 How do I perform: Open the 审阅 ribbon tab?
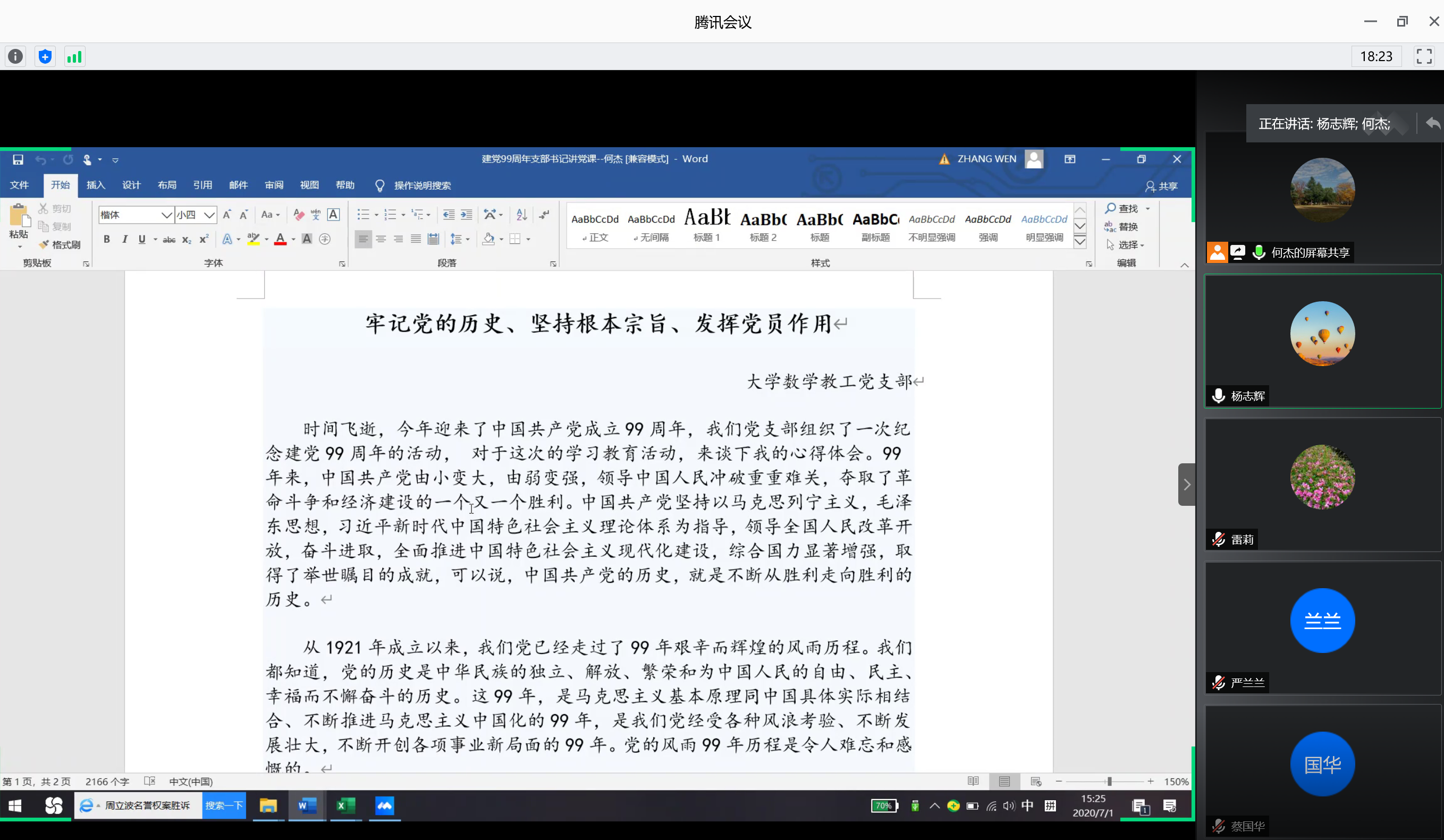274,185
